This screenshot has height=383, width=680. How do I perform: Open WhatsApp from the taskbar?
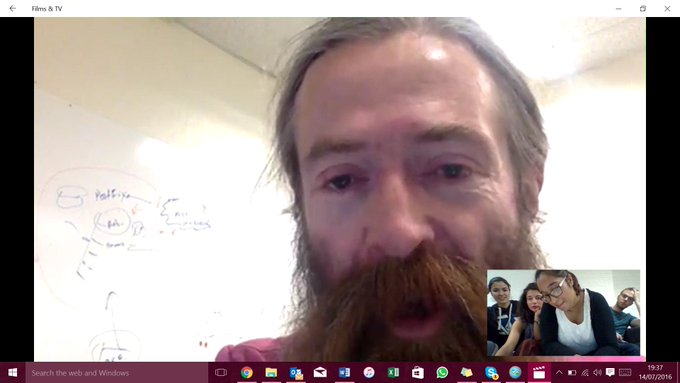click(x=442, y=373)
